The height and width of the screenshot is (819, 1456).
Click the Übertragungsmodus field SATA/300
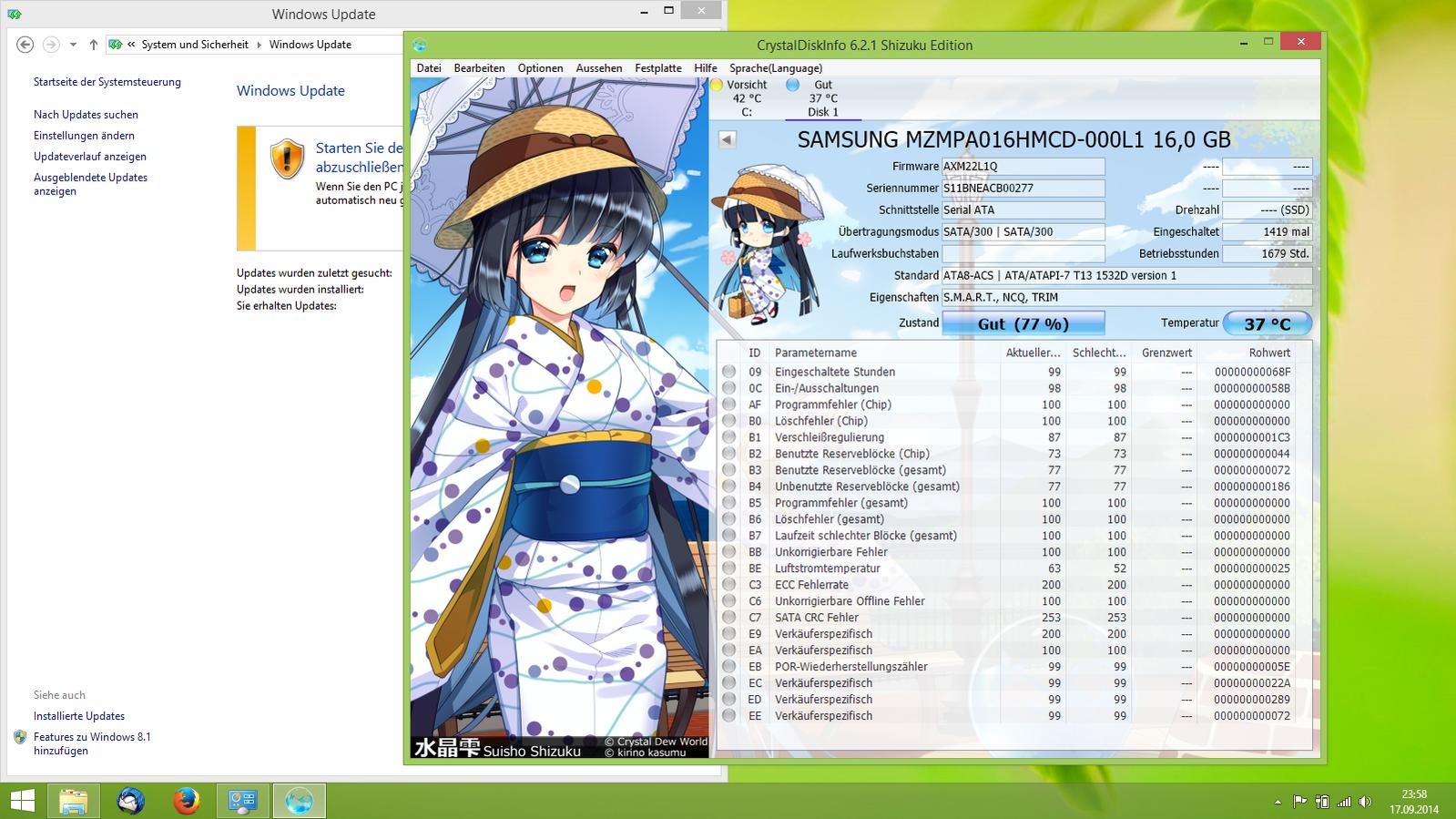coord(1023,232)
